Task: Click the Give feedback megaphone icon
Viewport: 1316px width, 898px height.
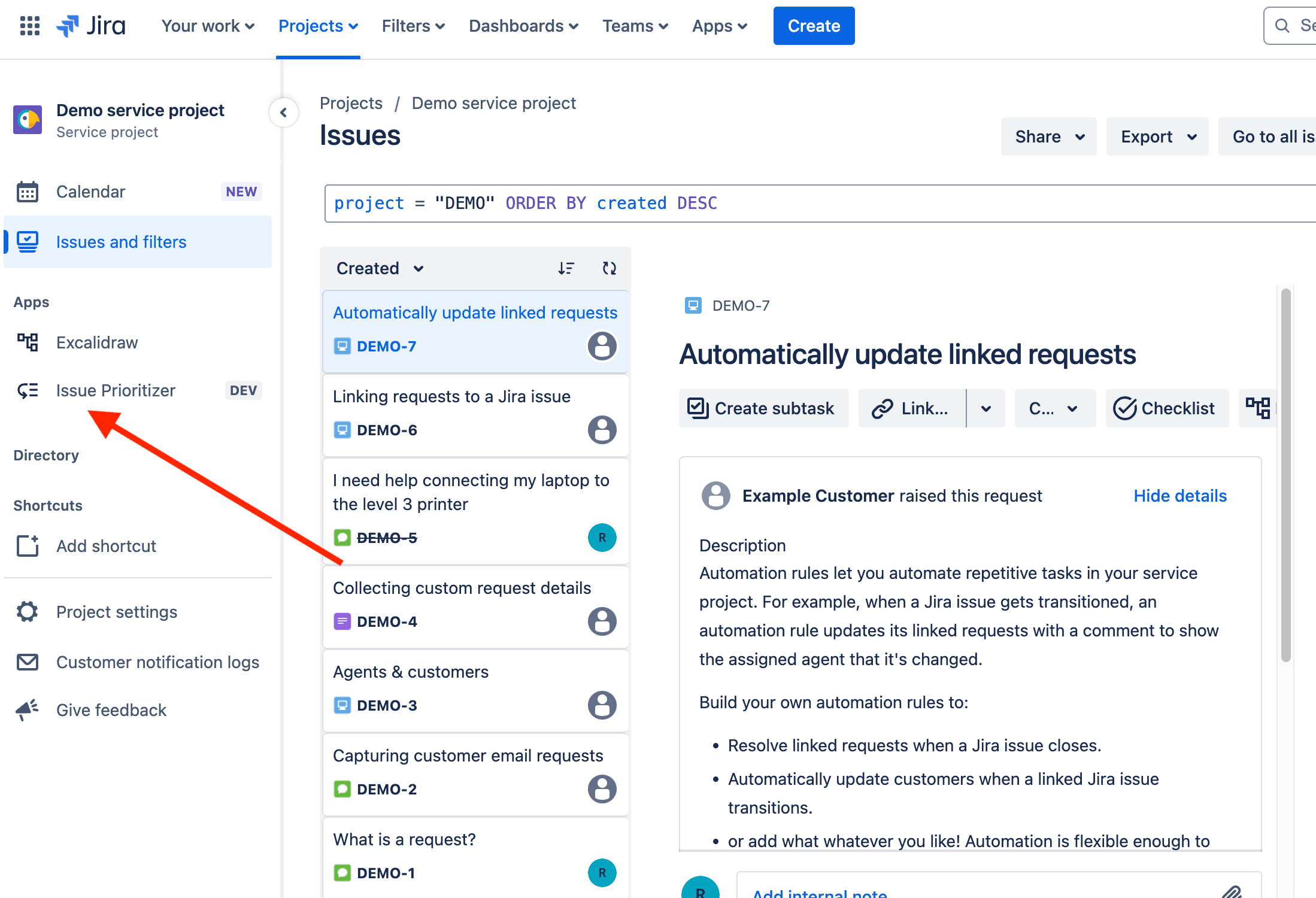Action: click(28, 710)
